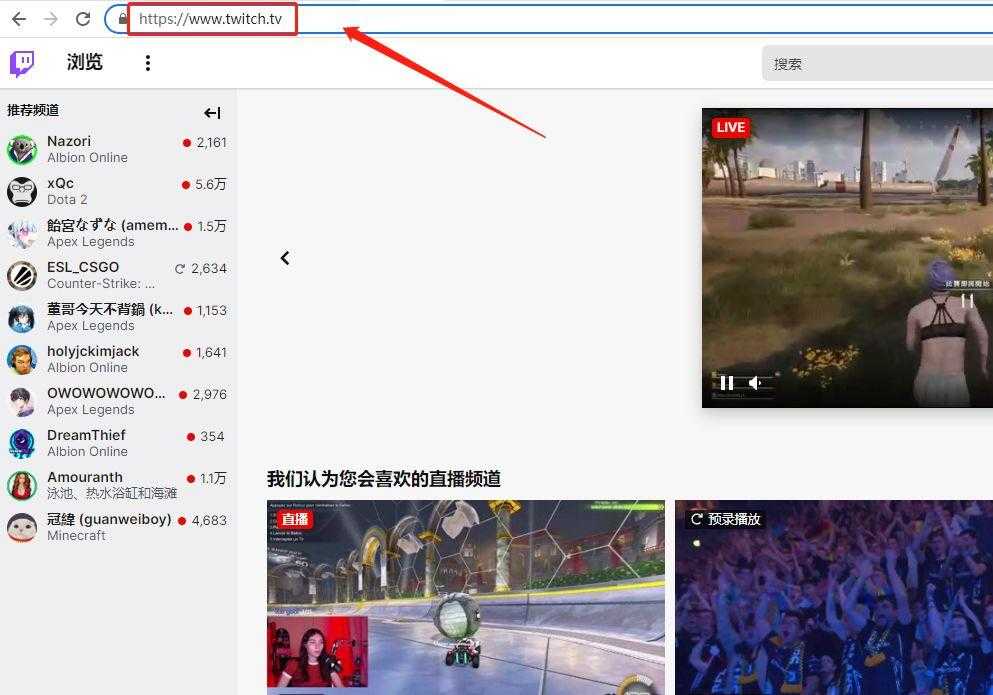Viewport: 993px width, 695px height.
Task: Click Amouranth's 泳池、热水浴缸和海滩 category
Action: point(112,494)
